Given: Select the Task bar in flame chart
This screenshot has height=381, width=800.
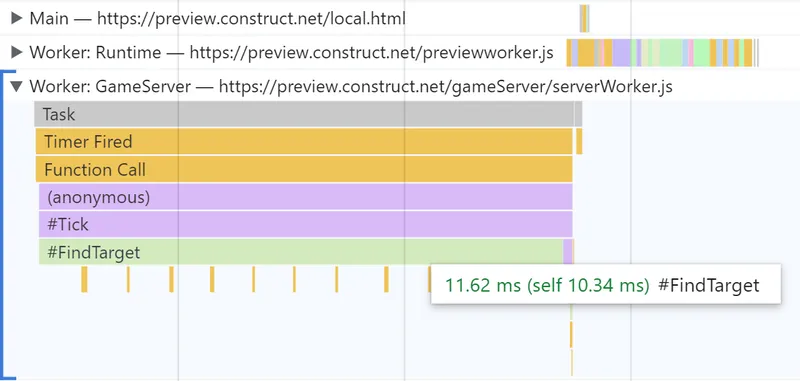Looking at the screenshot, I should coord(304,114).
